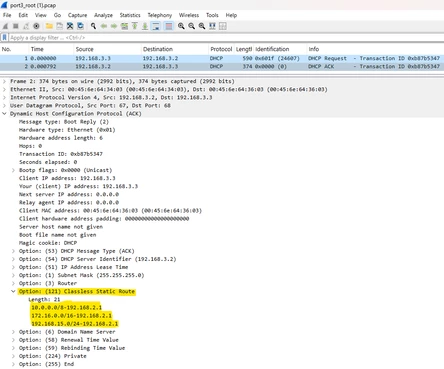Image resolution: width=444 pixels, height=369 pixels.
Task: Collapse the Dynamic Host Configuration Protocol section
Action: click(x=4, y=114)
